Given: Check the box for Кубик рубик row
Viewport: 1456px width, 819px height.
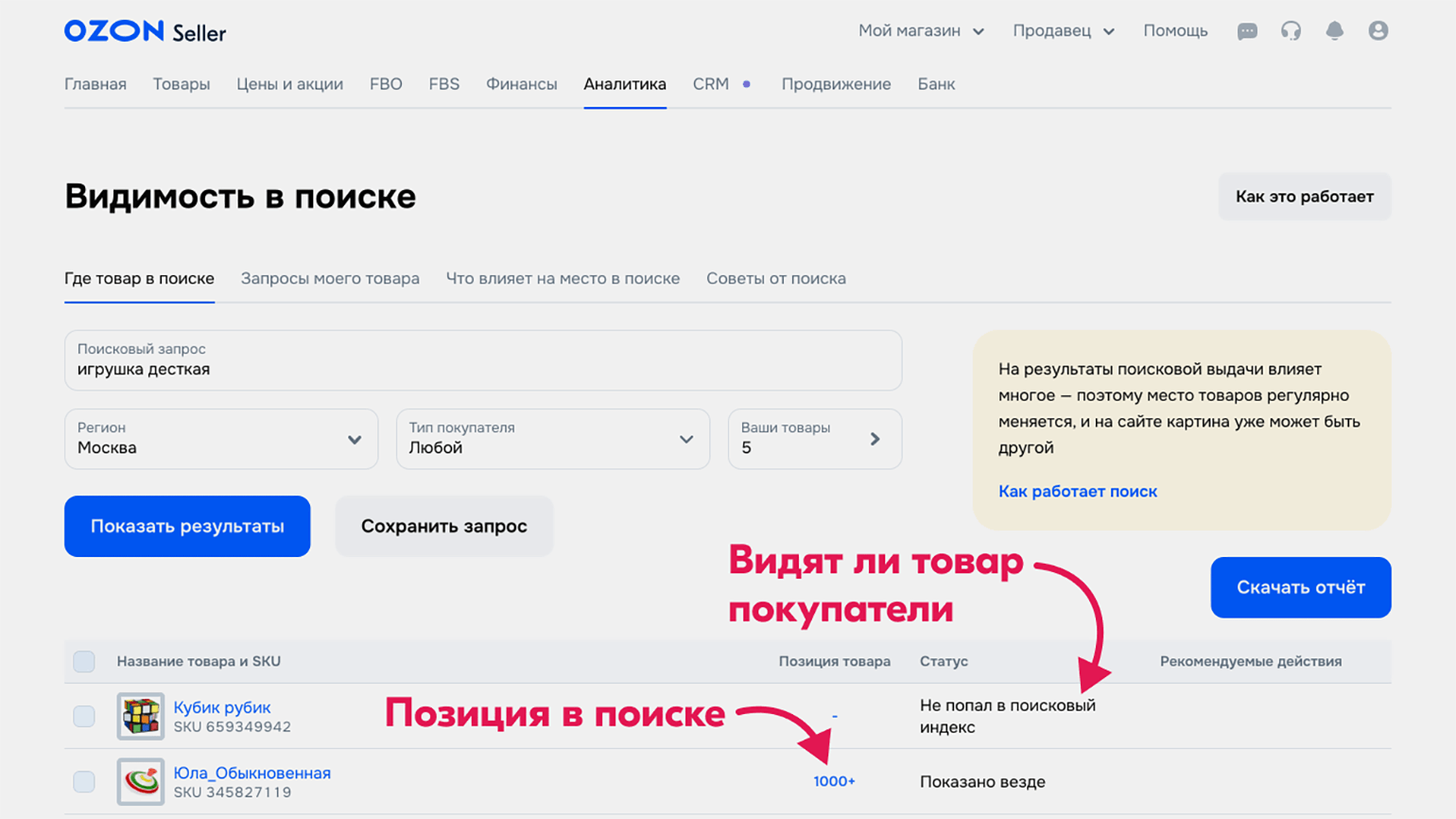Looking at the screenshot, I should pyautogui.click(x=84, y=716).
